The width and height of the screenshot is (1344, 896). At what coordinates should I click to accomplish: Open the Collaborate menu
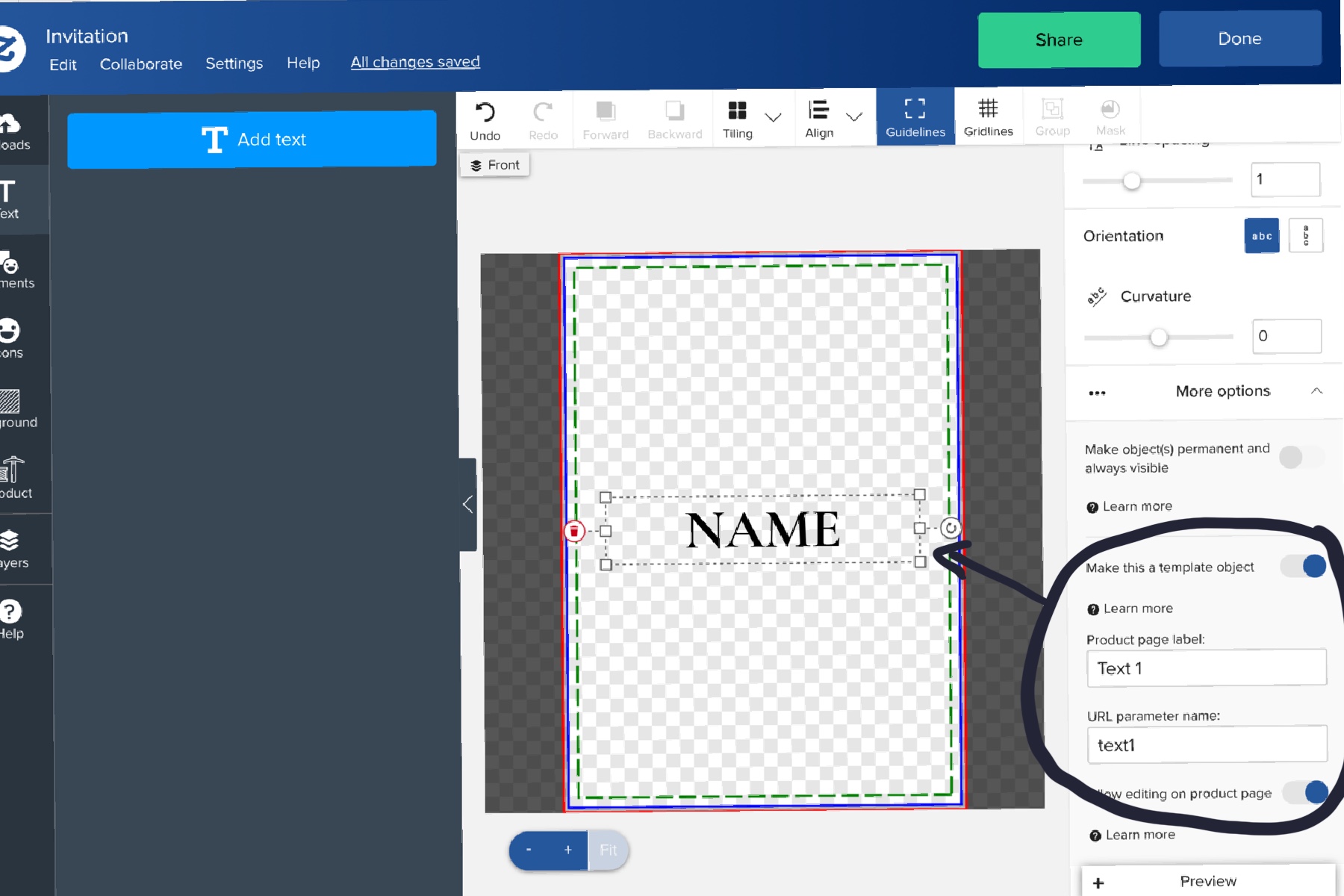(141, 64)
